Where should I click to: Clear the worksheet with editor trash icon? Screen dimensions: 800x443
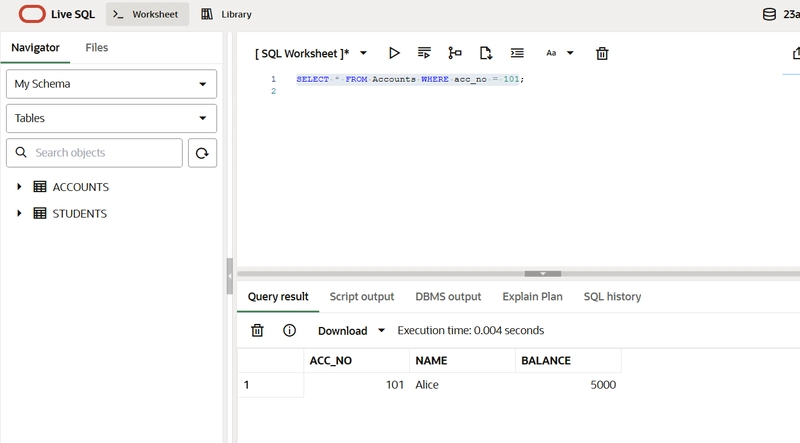602,53
